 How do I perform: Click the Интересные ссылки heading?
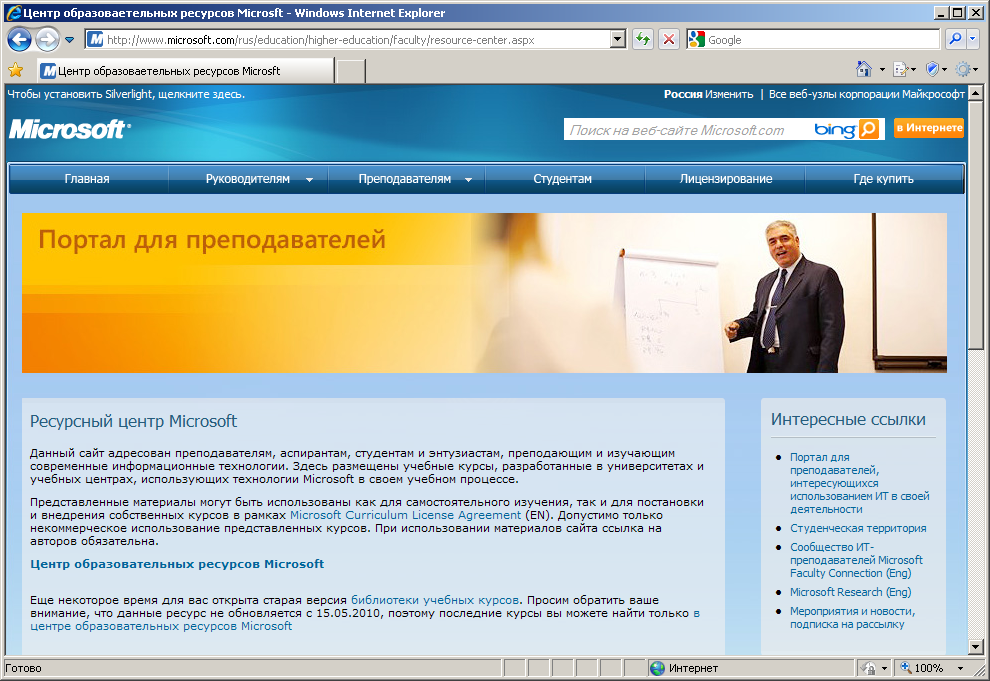848,420
